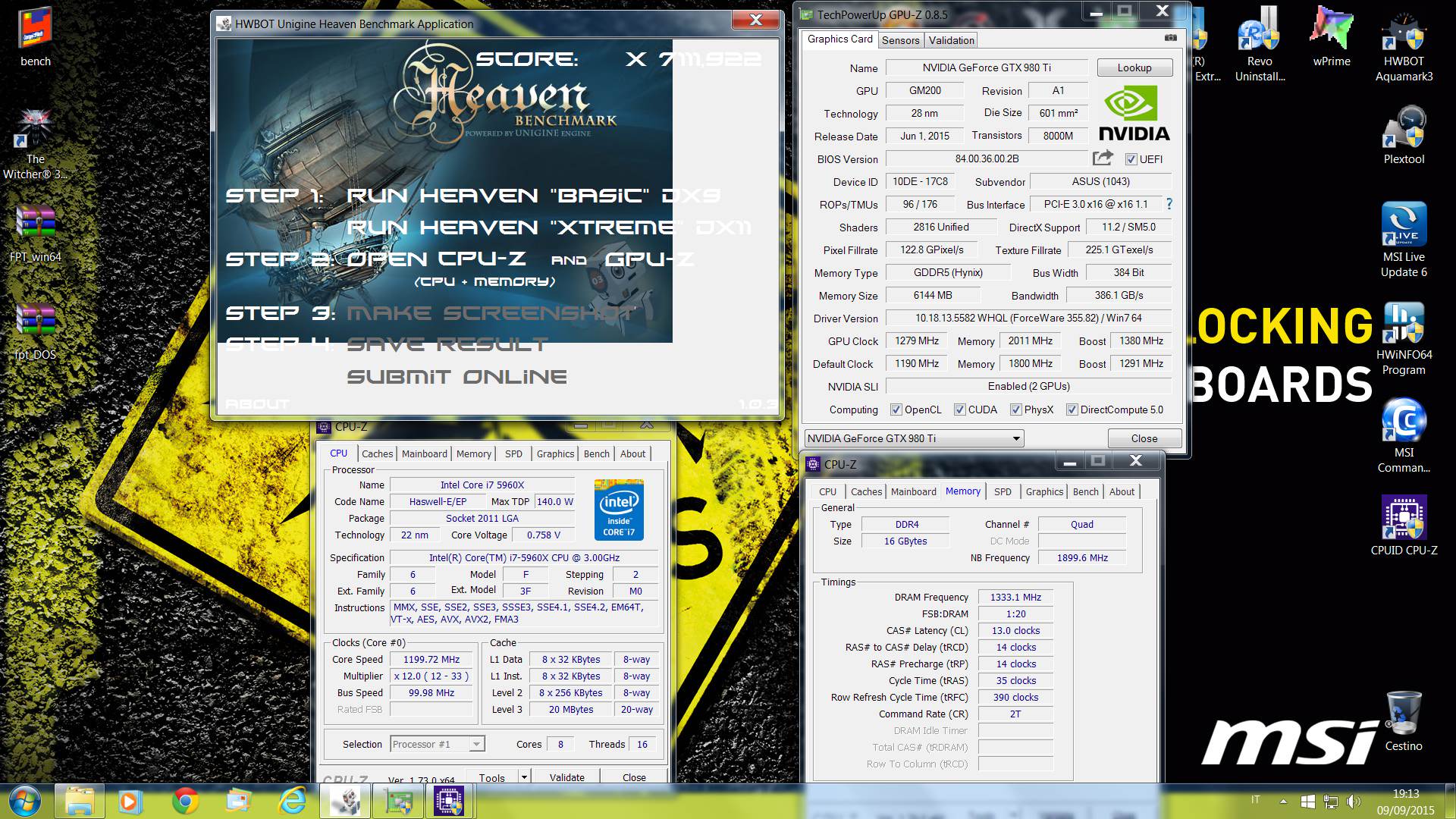Toggle the DirectCompute 5.0 checkbox
This screenshot has width=1456, height=819.
(x=1072, y=409)
